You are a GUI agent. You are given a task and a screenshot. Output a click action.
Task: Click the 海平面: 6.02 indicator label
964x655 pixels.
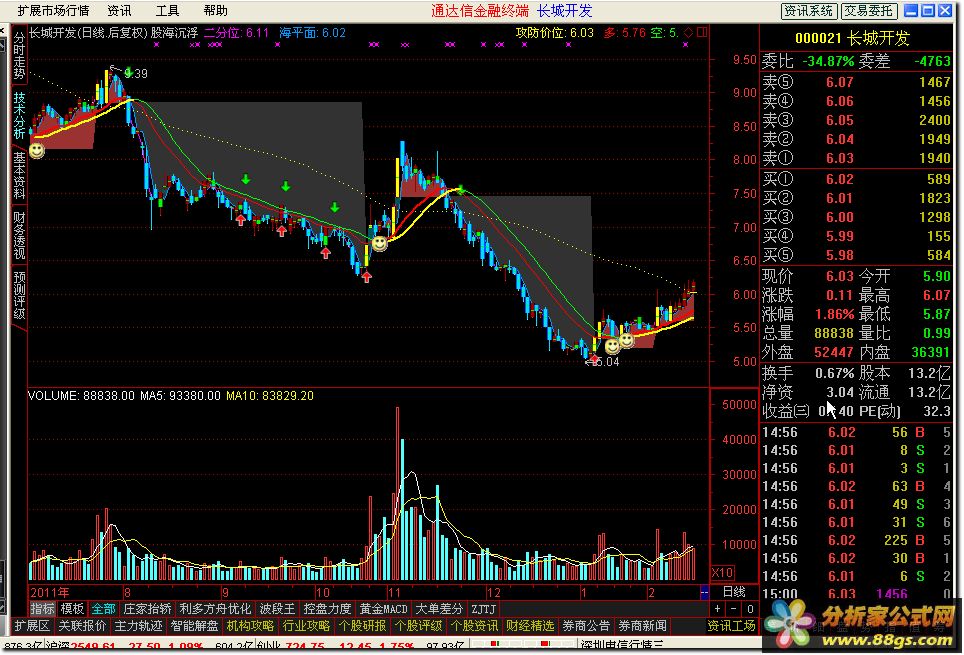pyautogui.click(x=312, y=33)
